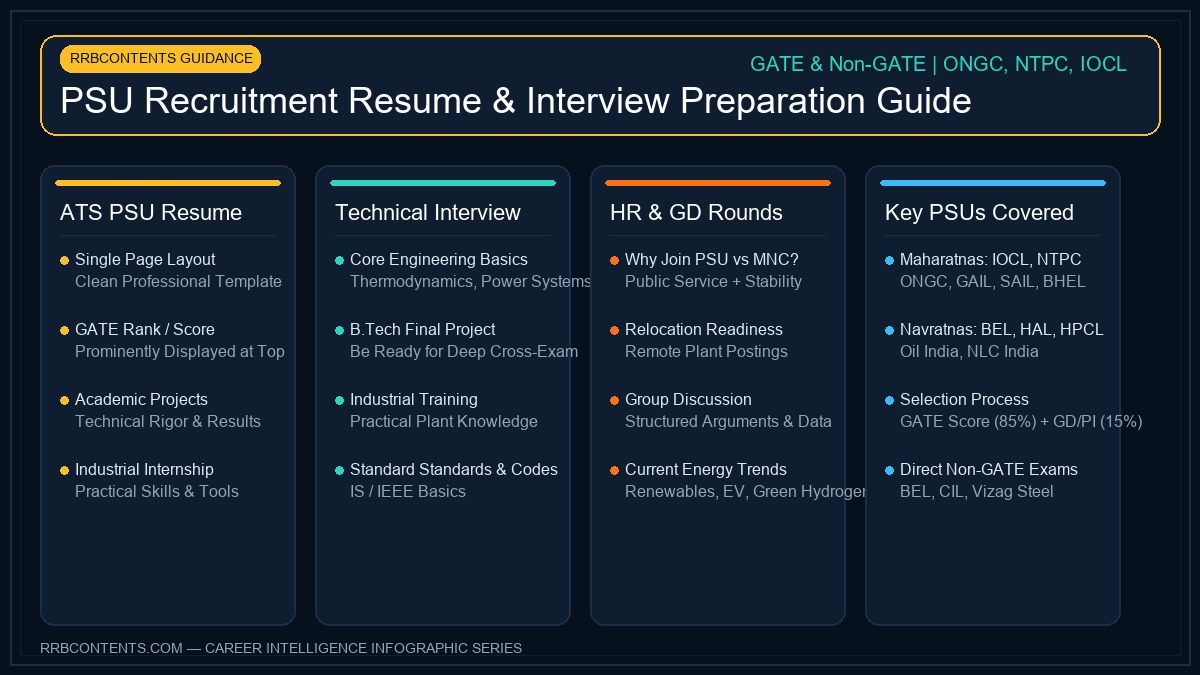Click blue bullet beside Direct Non-GATE Exams
This screenshot has height=675, width=1200.
point(889,470)
